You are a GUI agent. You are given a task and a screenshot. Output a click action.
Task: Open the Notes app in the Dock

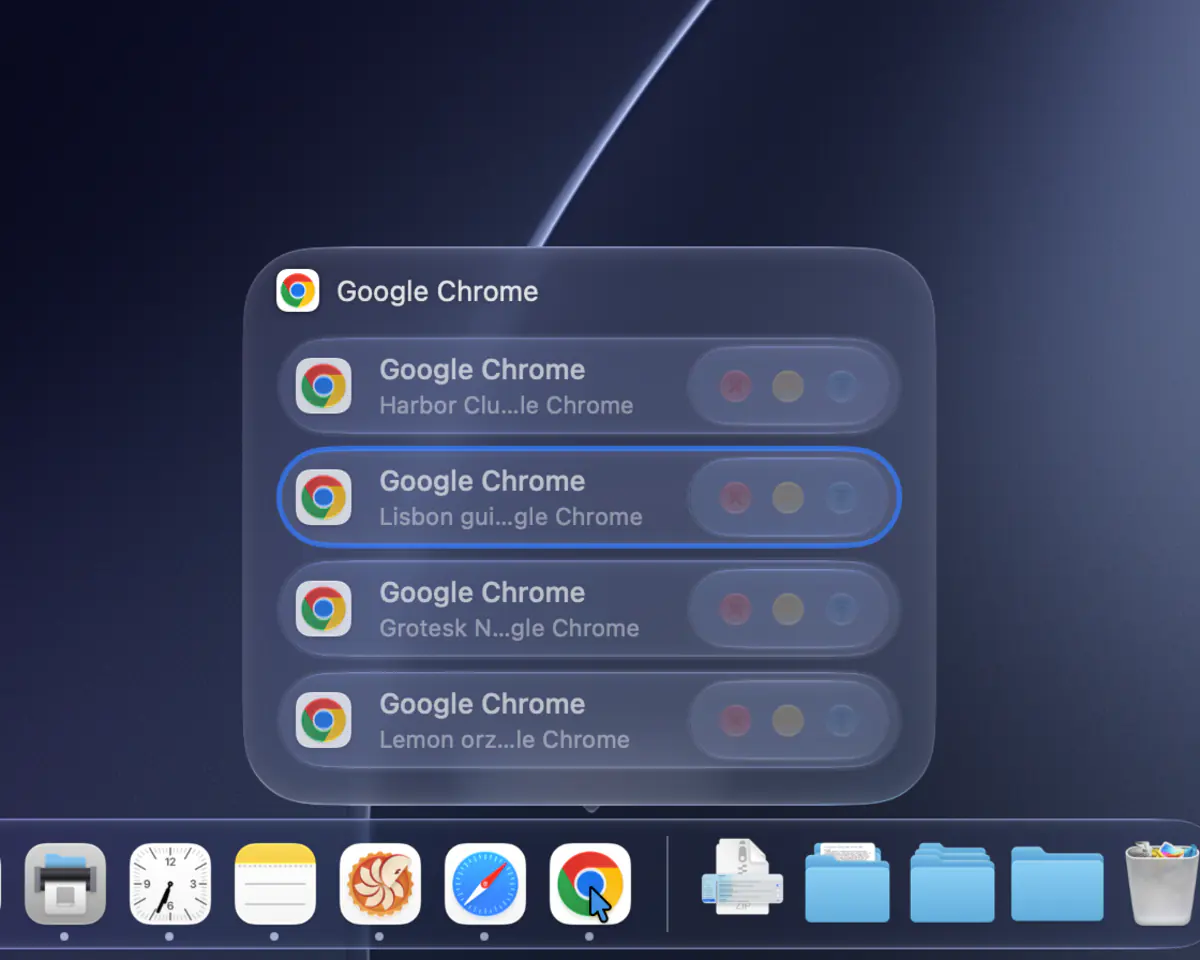(275, 884)
